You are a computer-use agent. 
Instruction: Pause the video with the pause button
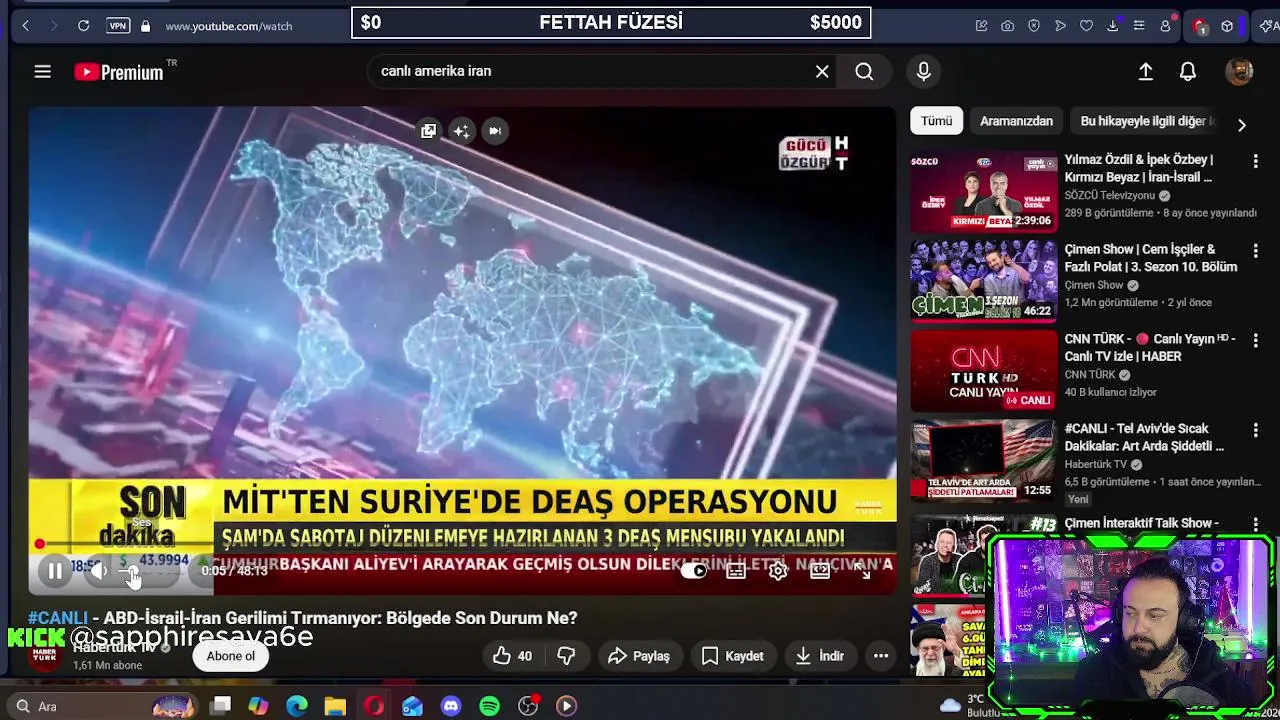[55, 571]
